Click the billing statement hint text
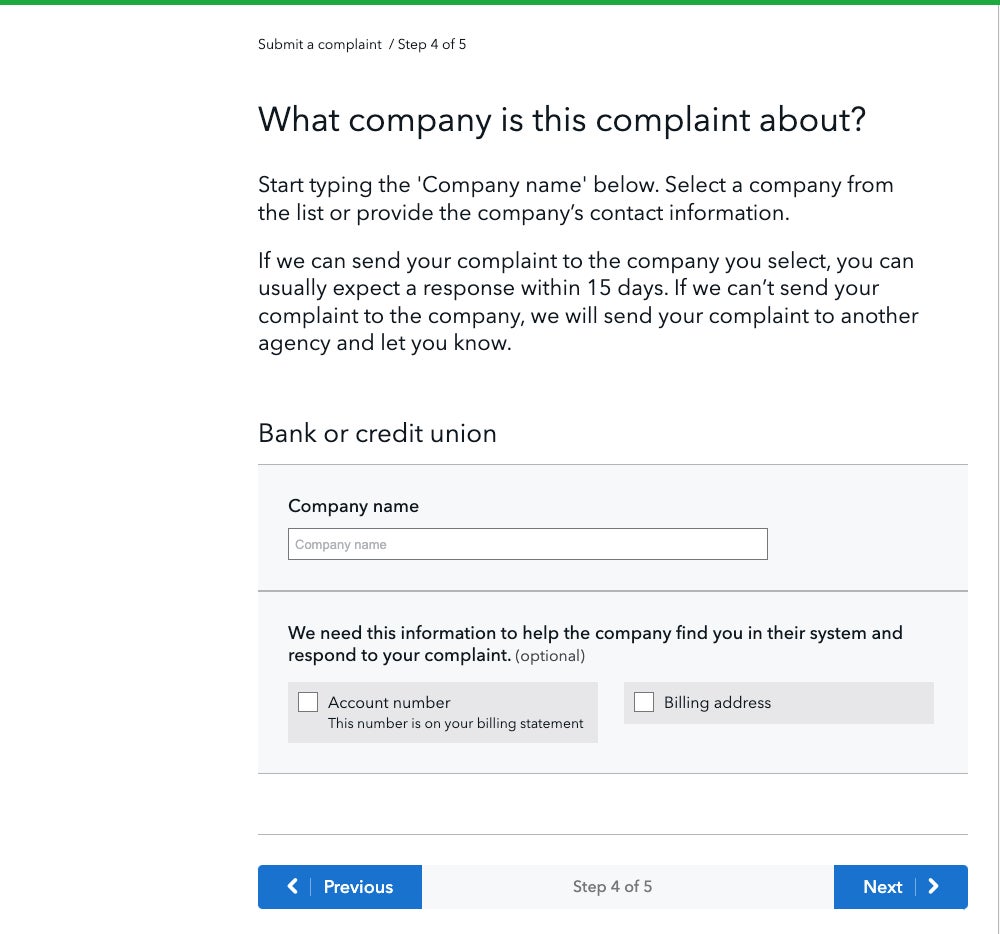 point(455,723)
